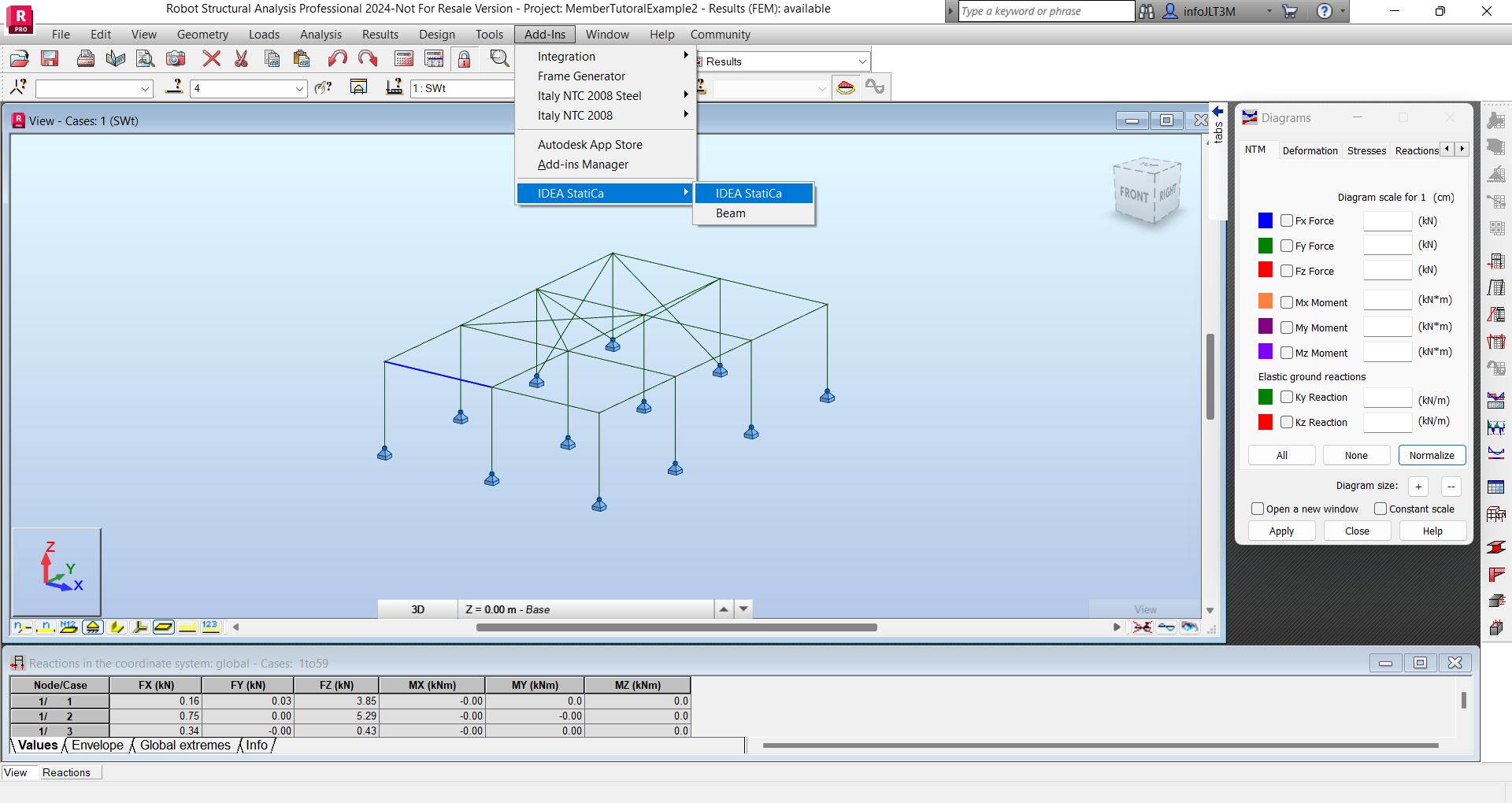Screen dimensions: 1512x803
Task: Check the My Moment option in Diagrams
Action: (1287, 327)
